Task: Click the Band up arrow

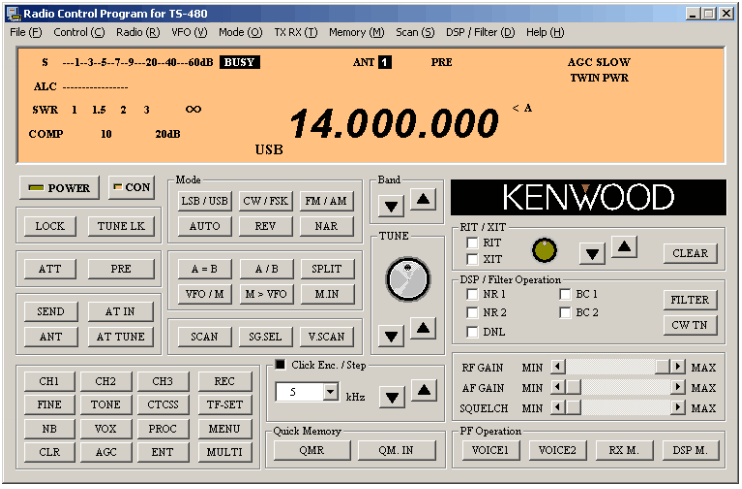Action: click(x=423, y=199)
